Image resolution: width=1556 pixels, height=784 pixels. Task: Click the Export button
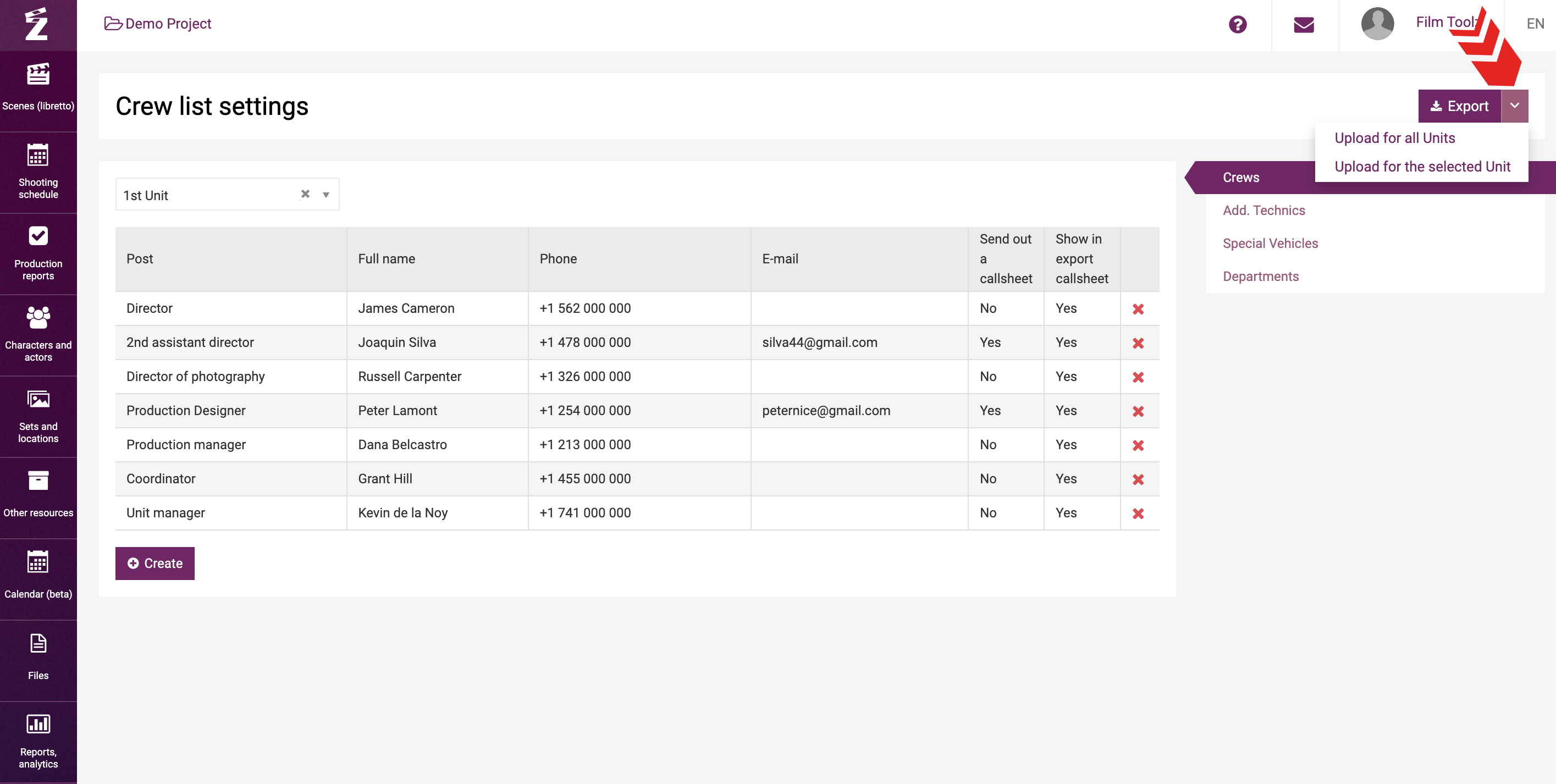[1459, 106]
